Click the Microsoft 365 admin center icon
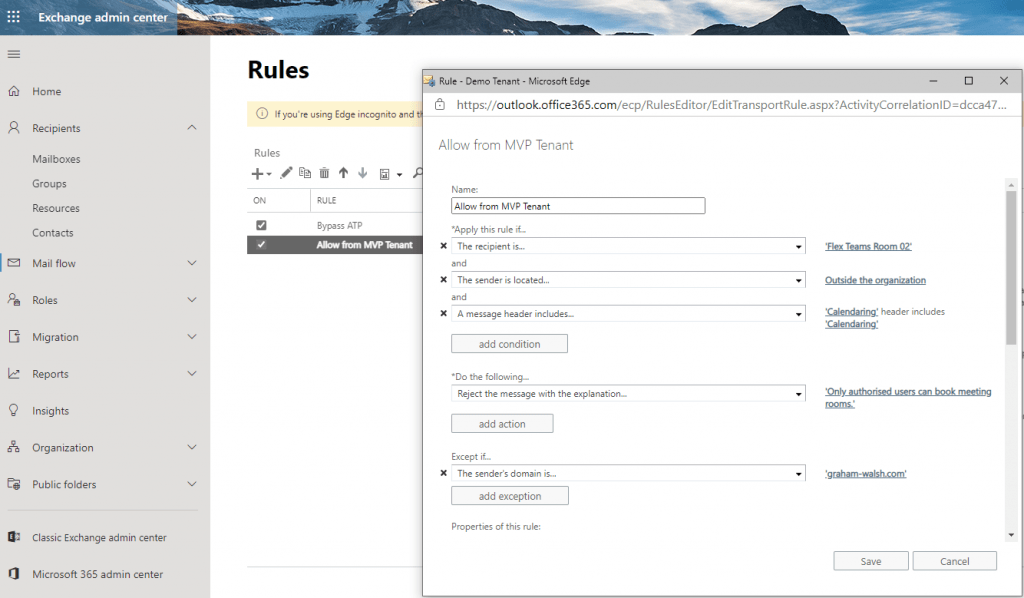This screenshot has width=1024, height=598. 14,574
